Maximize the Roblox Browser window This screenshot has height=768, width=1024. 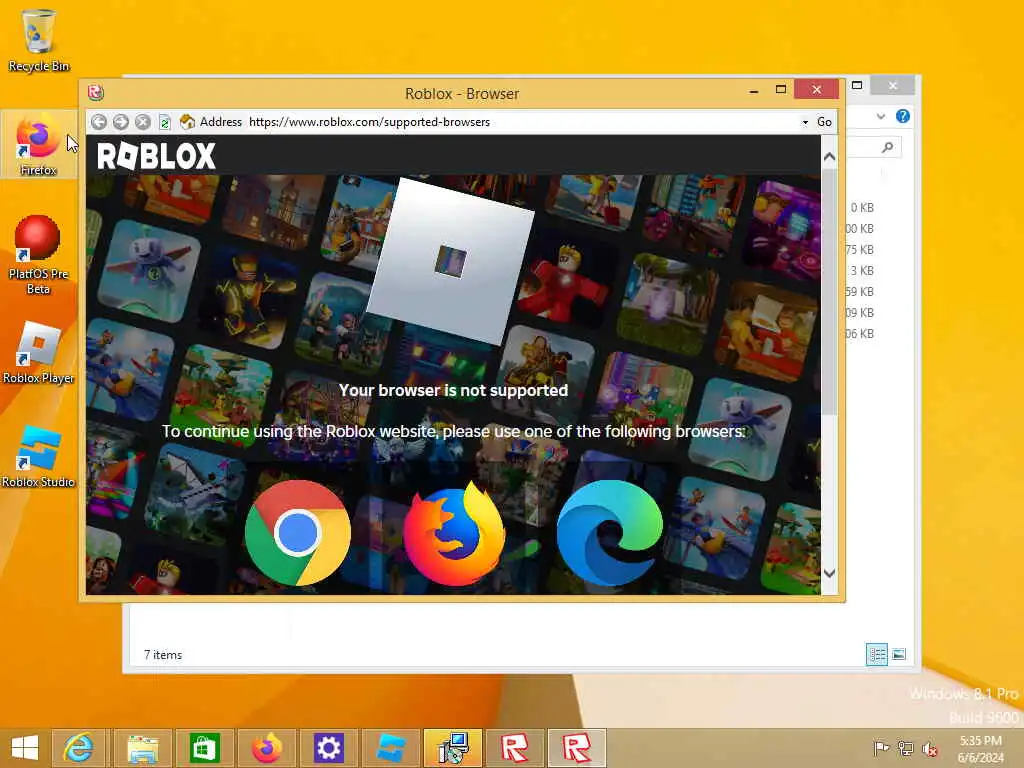[781, 89]
